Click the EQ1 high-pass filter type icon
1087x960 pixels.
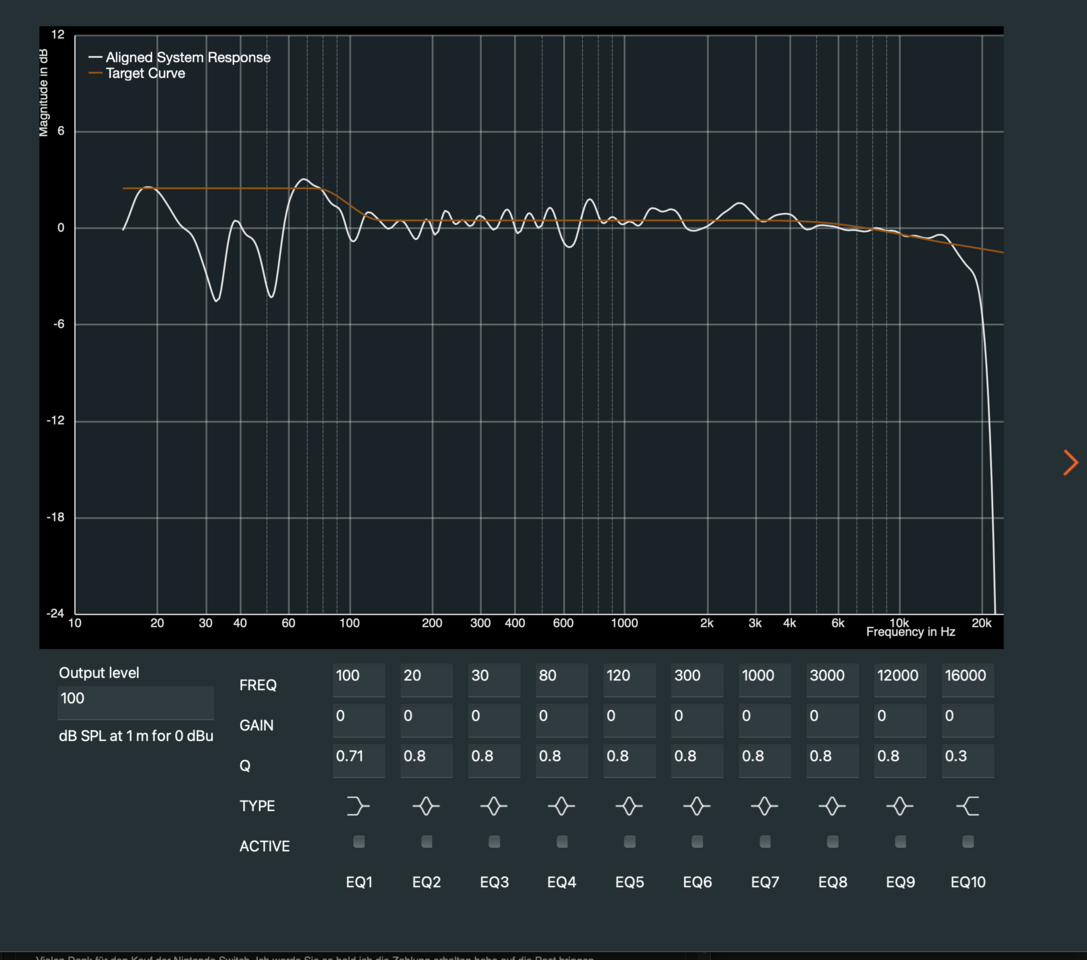[358, 805]
